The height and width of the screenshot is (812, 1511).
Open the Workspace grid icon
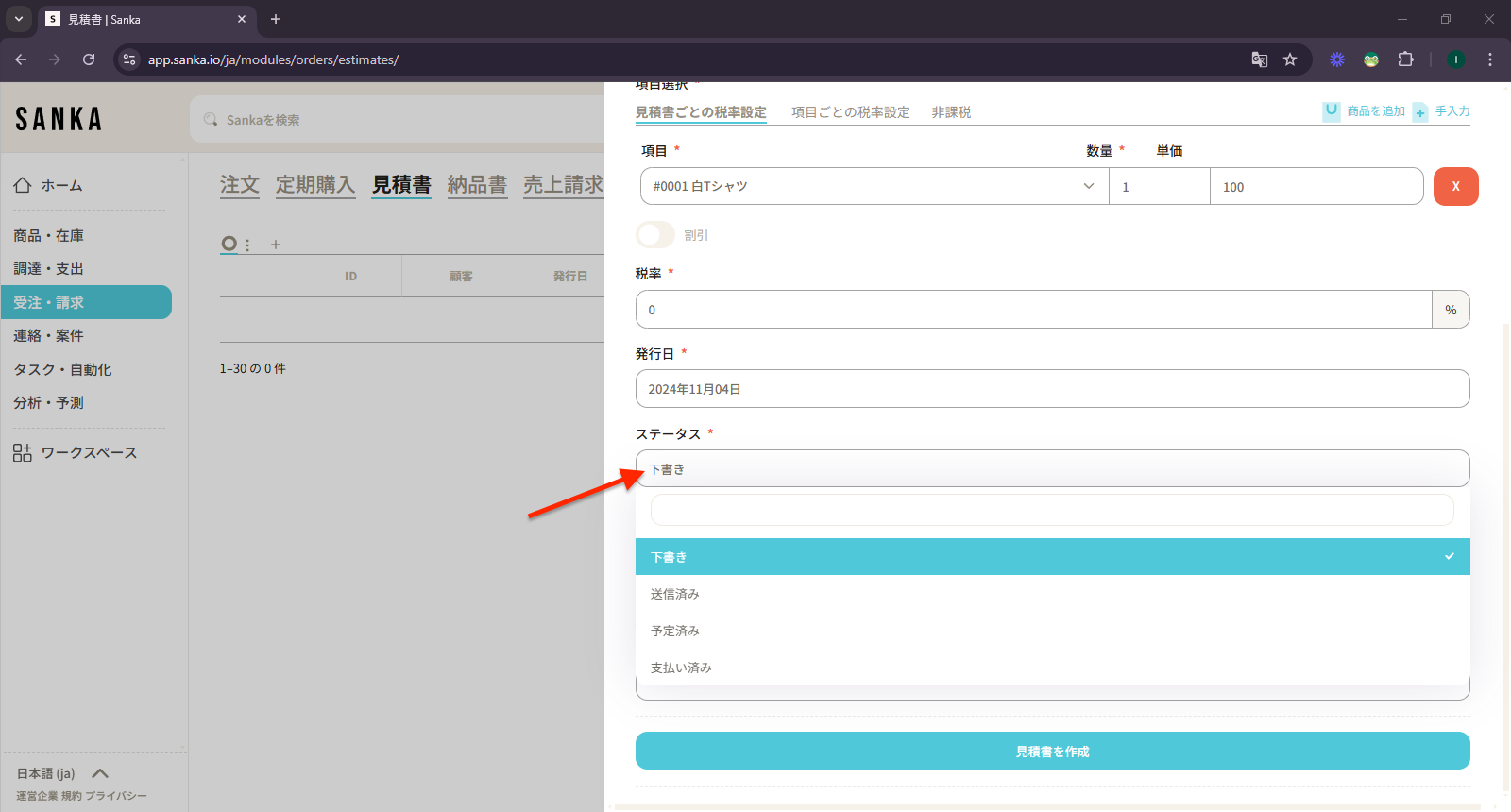pos(23,452)
